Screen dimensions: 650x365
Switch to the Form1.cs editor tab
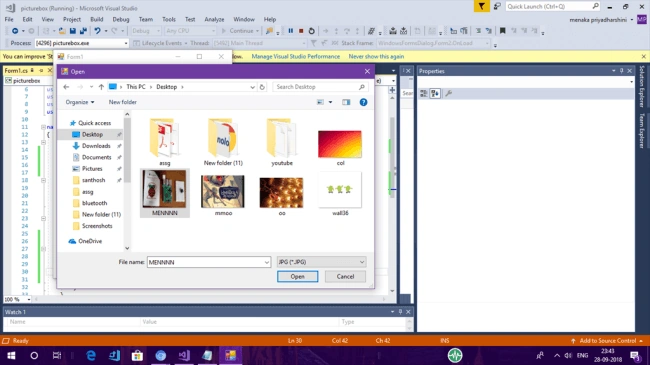(x=16, y=71)
